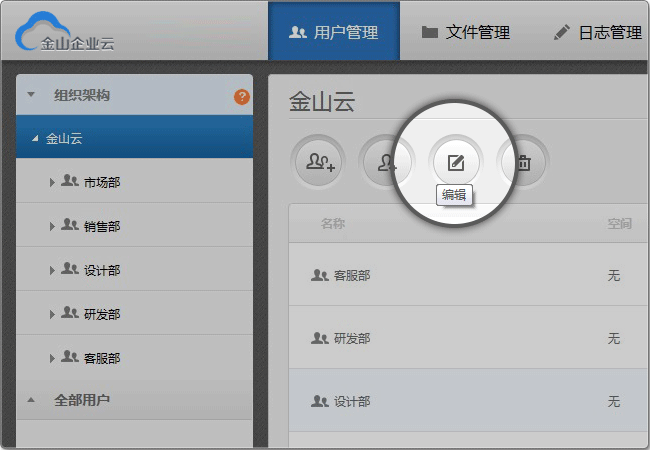
Task: Click the 金山云 page title heading
Action: pyautogui.click(x=322, y=102)
